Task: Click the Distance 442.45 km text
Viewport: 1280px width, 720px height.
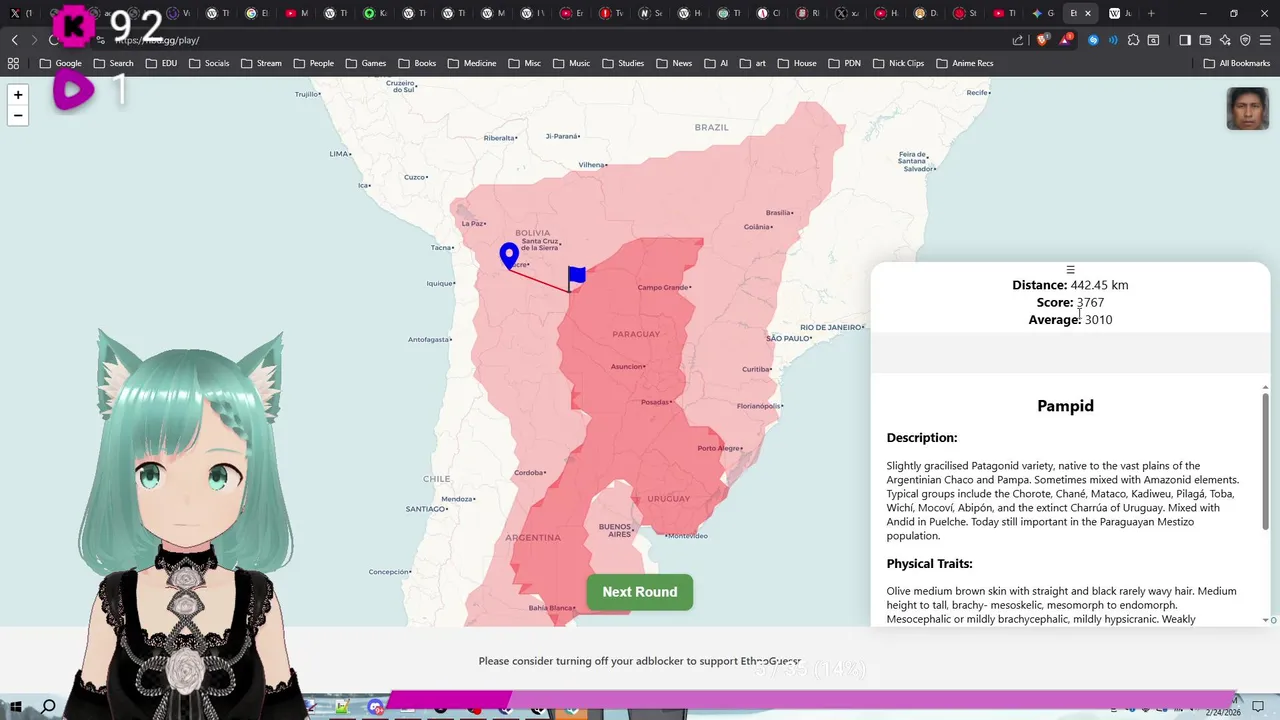Action: [1070, 285]
